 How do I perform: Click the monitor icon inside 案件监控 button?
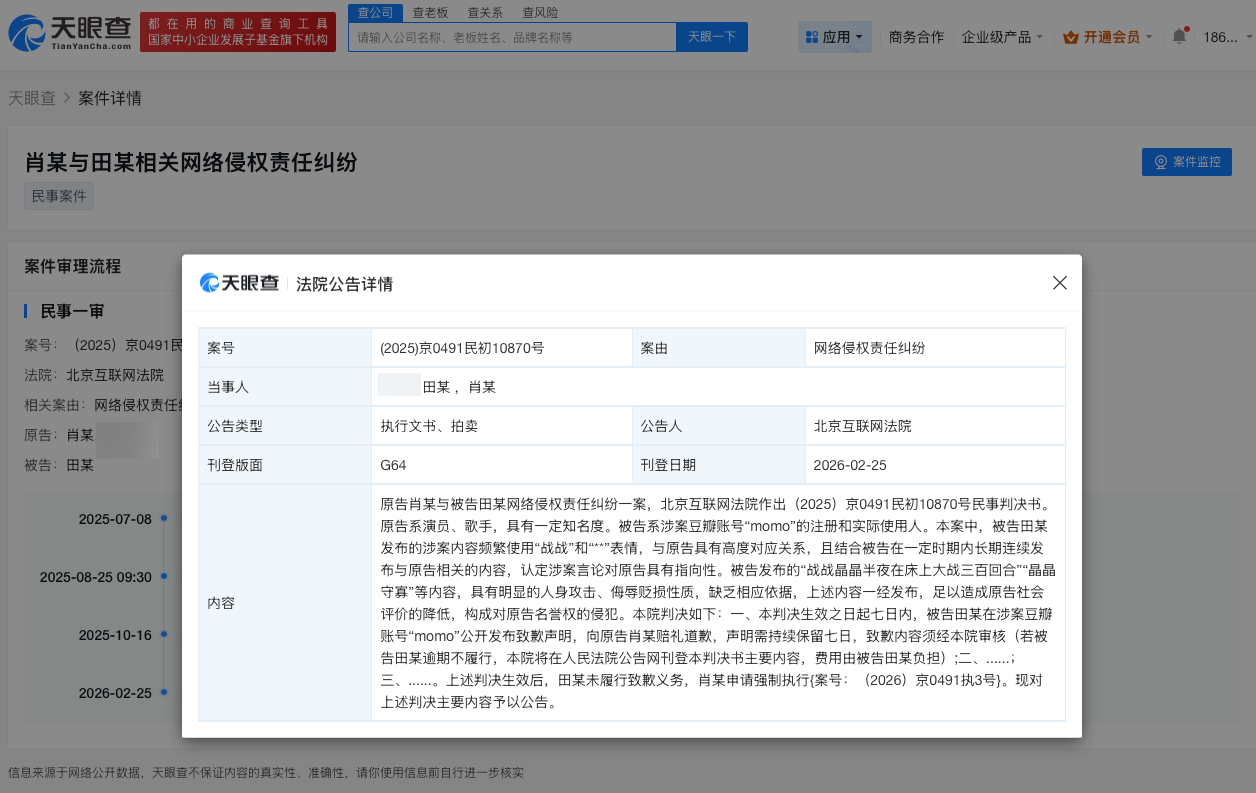[x=1161, y=162]
